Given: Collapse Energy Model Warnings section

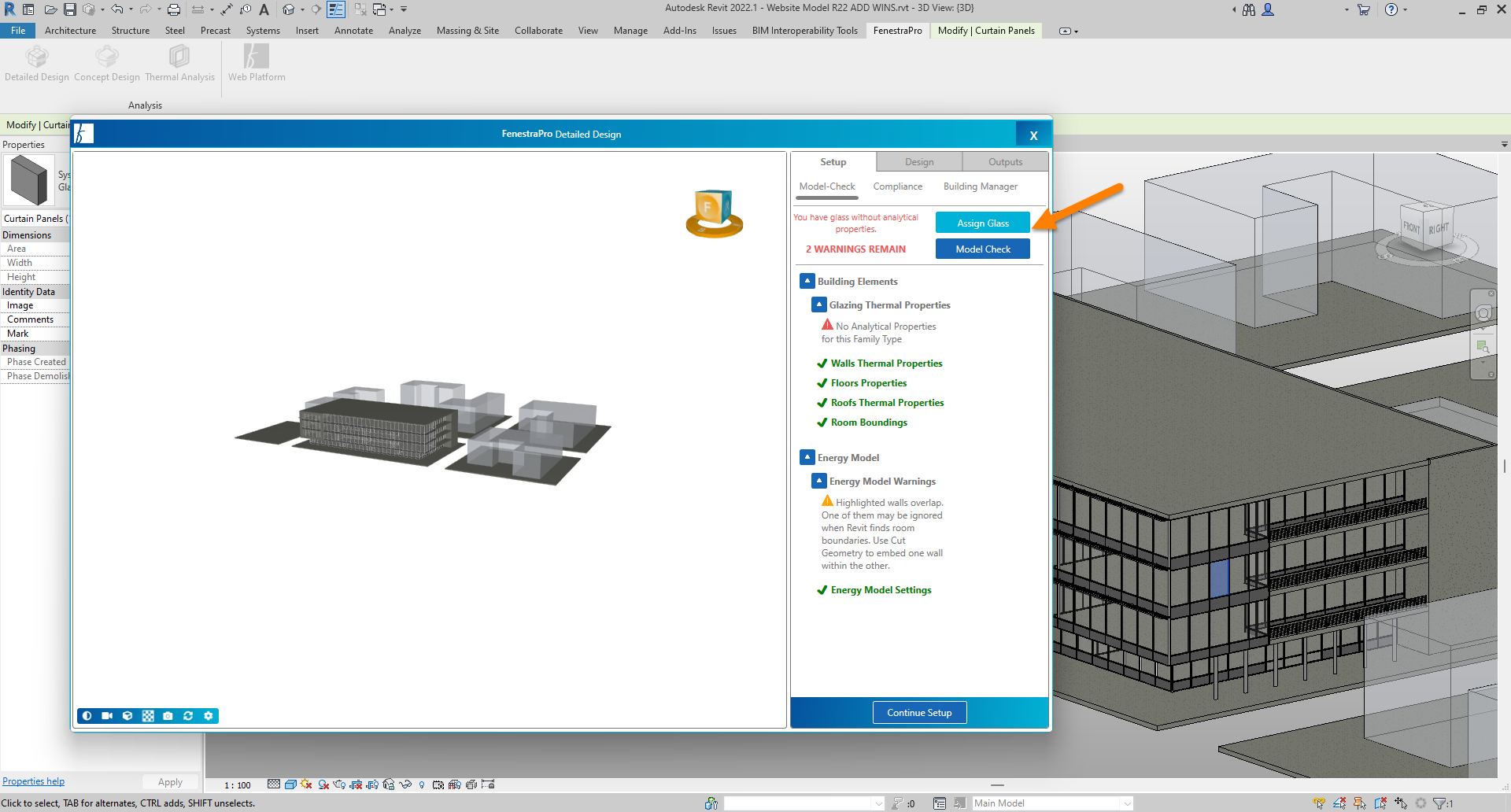Looking at the screenshot, I should (x=819, y=481).
